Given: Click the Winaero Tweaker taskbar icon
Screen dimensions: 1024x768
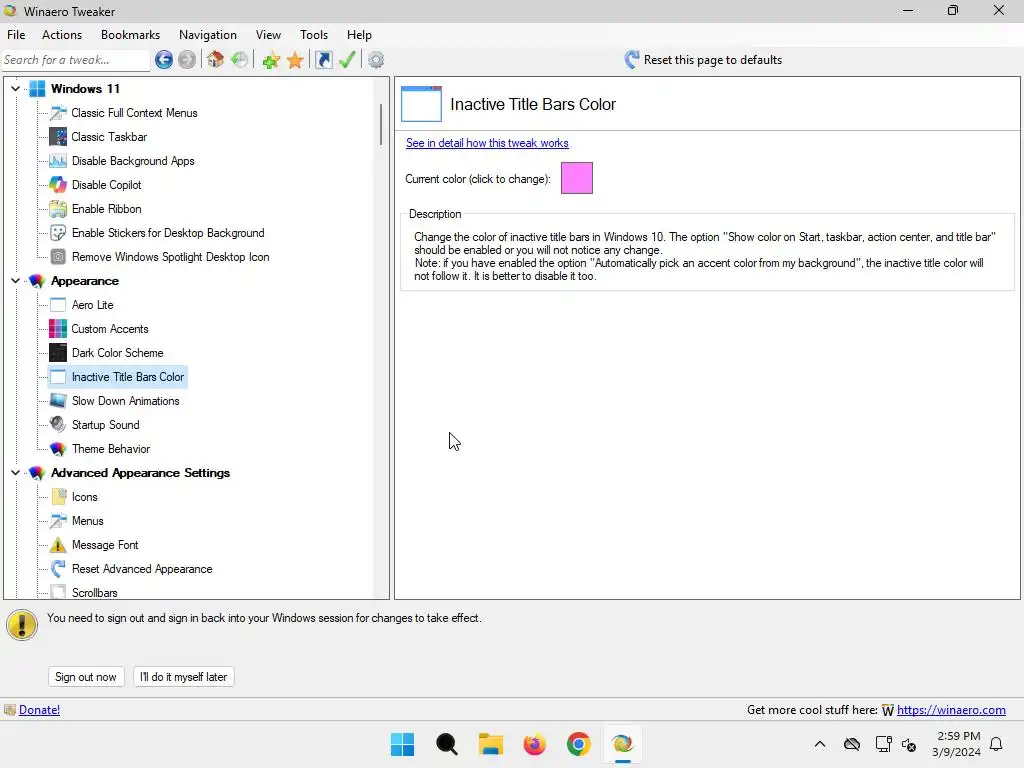Looking at the screenshot, I should coord(622,744).
